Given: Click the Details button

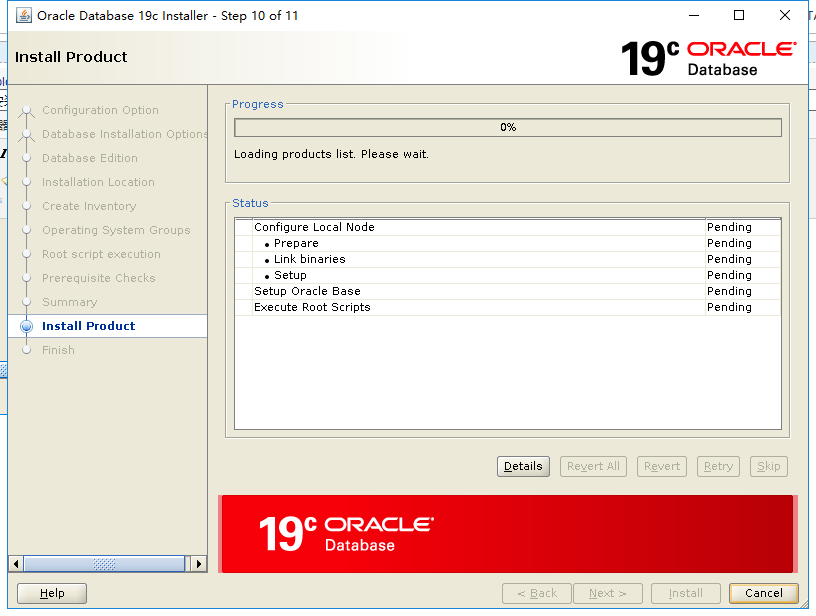Looking at the screenshot, I should [x=523, y=466].
